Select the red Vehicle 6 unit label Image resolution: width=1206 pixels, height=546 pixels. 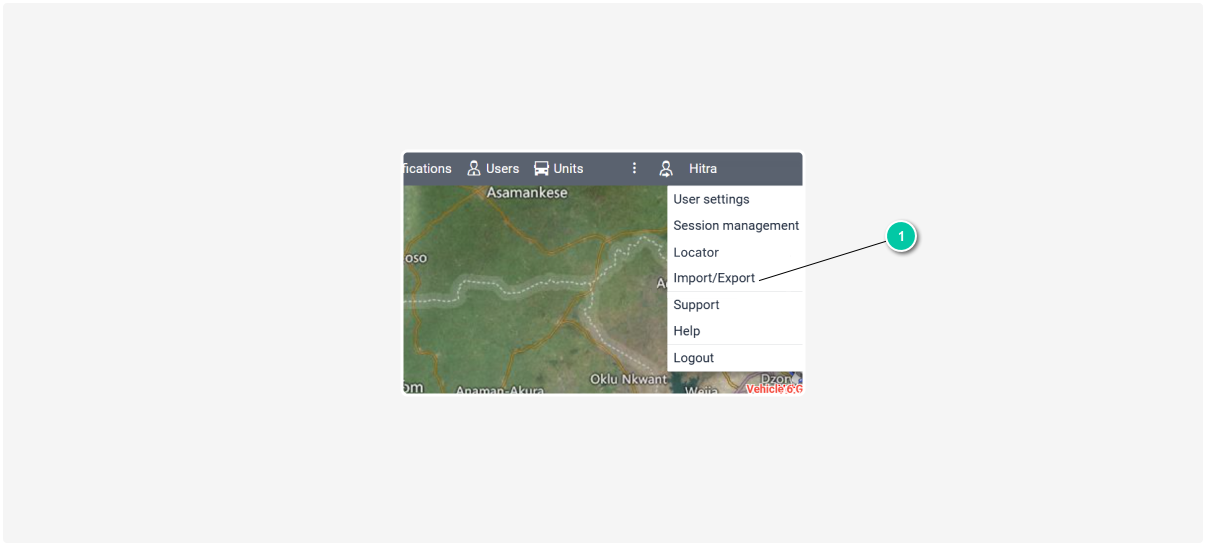[x=774, y=389]
